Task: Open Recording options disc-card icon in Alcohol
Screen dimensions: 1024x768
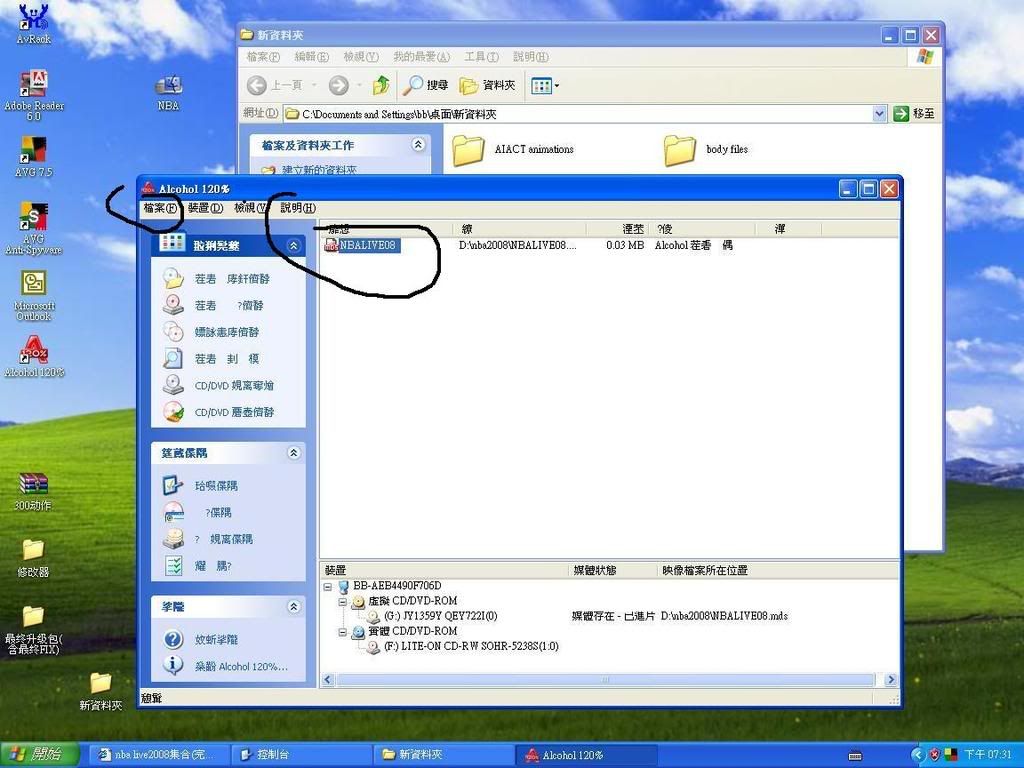Action: 173,512
